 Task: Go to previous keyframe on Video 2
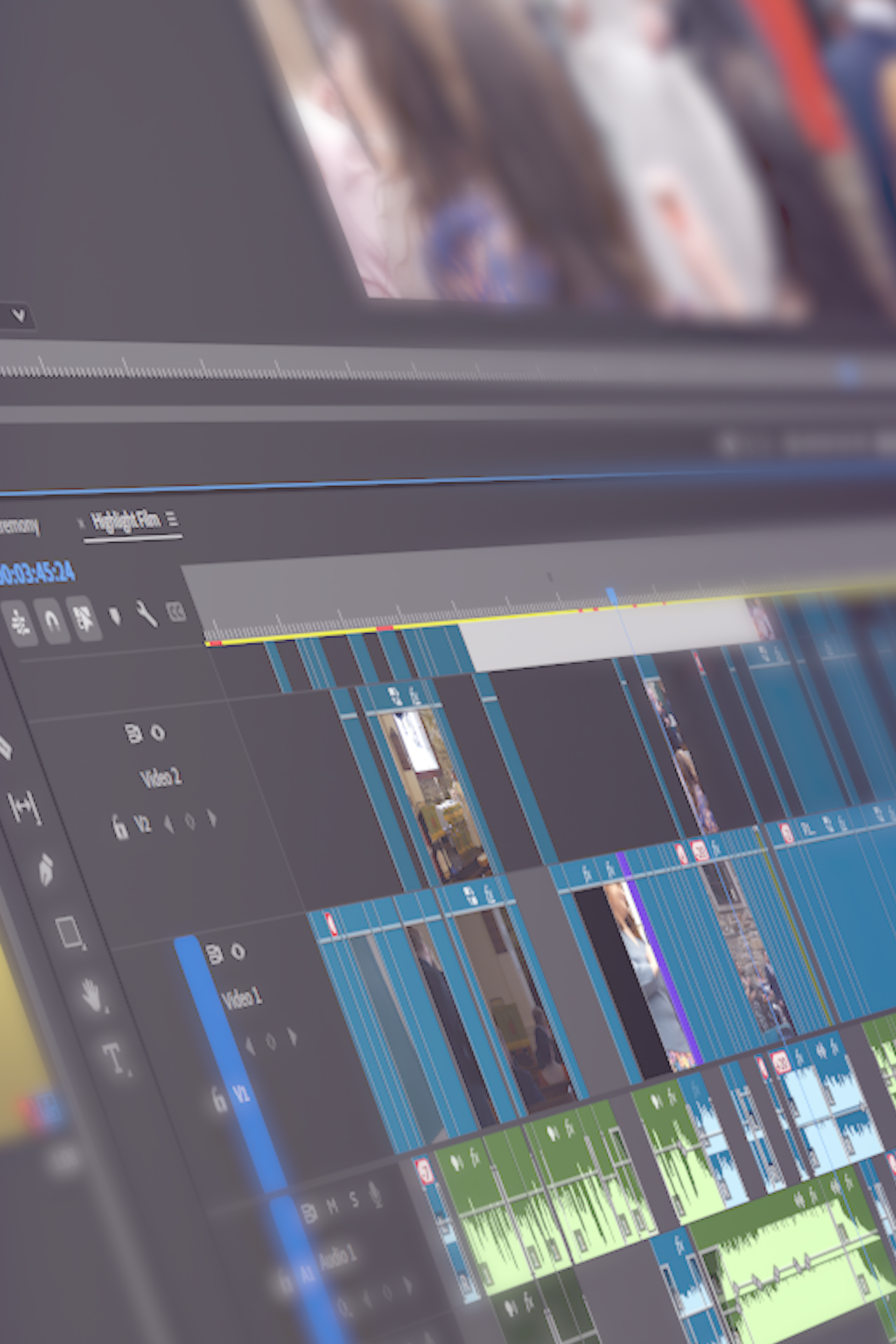(x=168, y=823)
